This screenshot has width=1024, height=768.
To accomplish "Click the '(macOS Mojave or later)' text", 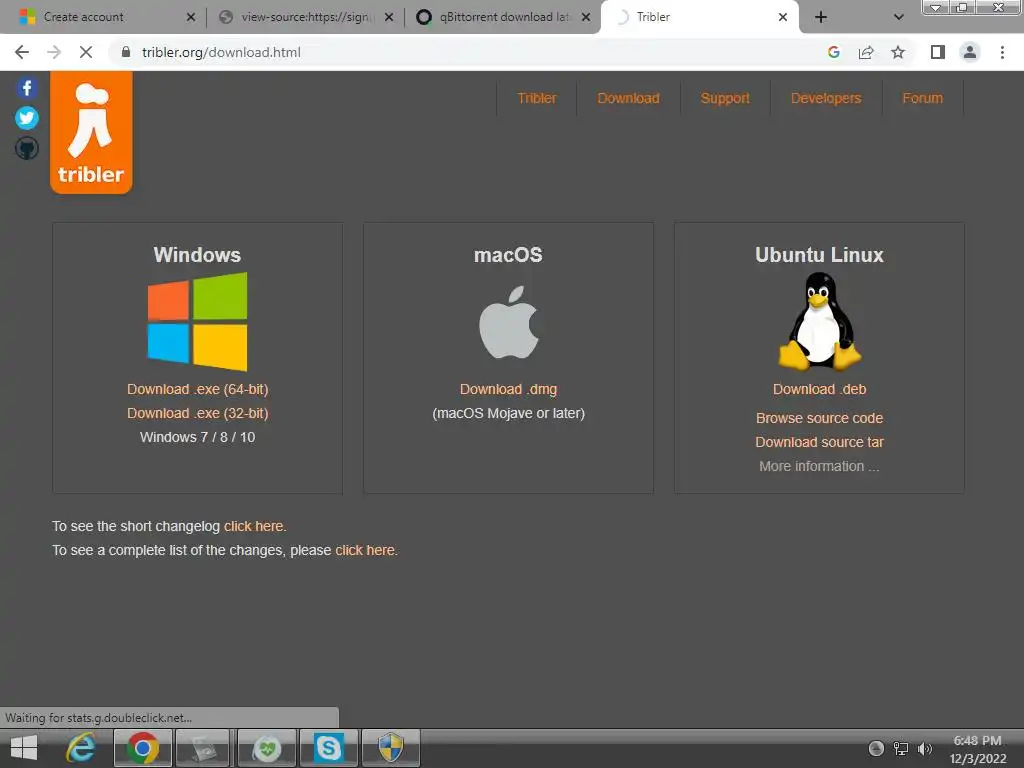I will [x=509, y=413].
